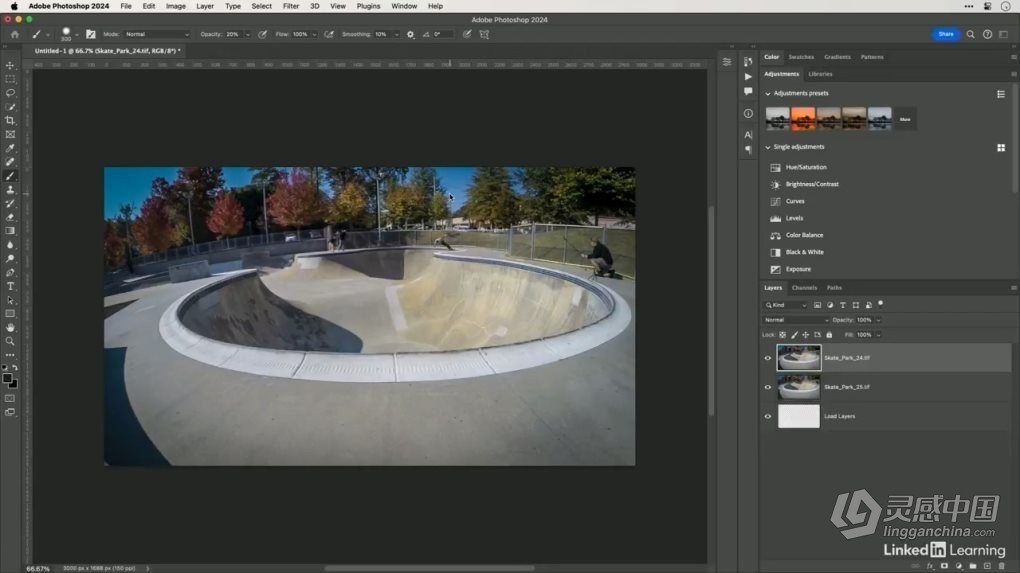Image resolution: width=1020 pixels, height=573 pixels.
Task: Apply the orange adjustment preset thumbnail
Action: 803,120
